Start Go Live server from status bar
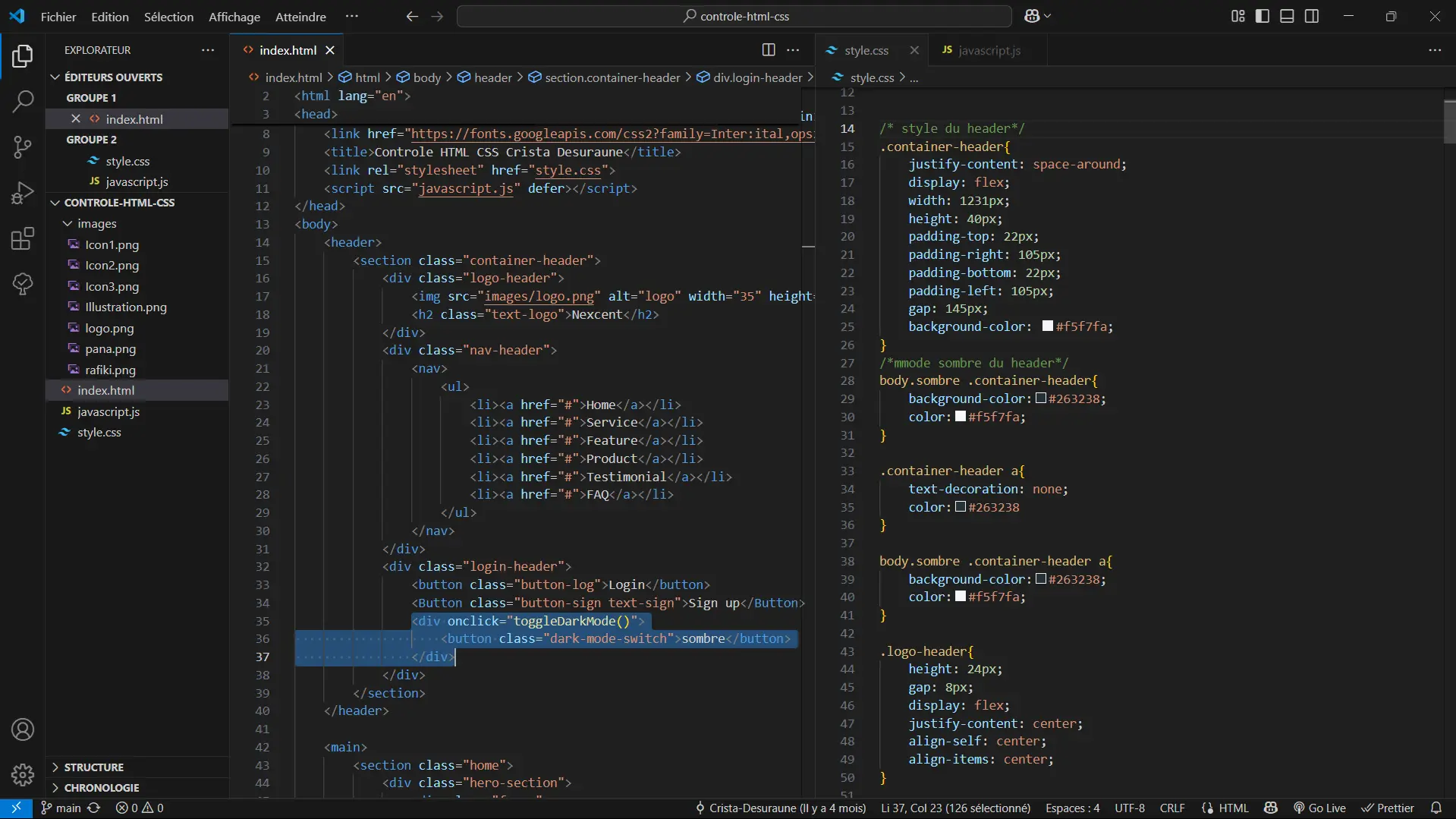 pyautogui.click(x=1319, y=808)
